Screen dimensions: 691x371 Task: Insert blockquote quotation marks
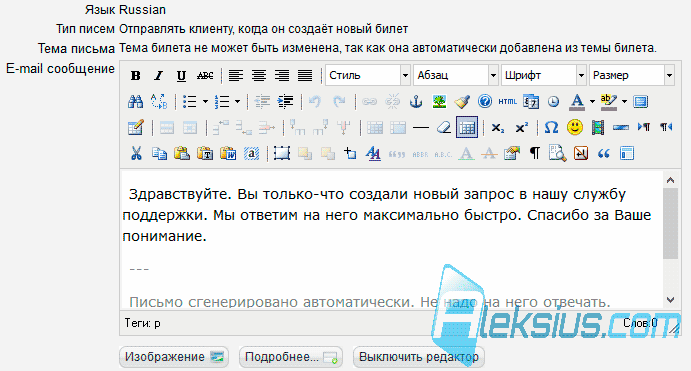604,154
